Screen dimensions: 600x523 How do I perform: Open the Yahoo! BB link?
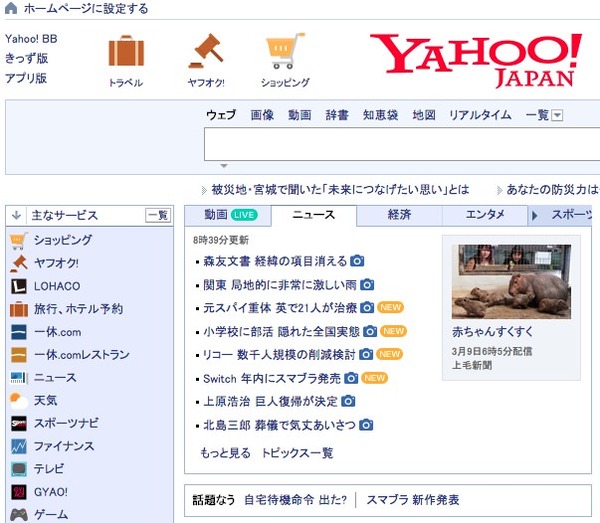tap(31, 39)
